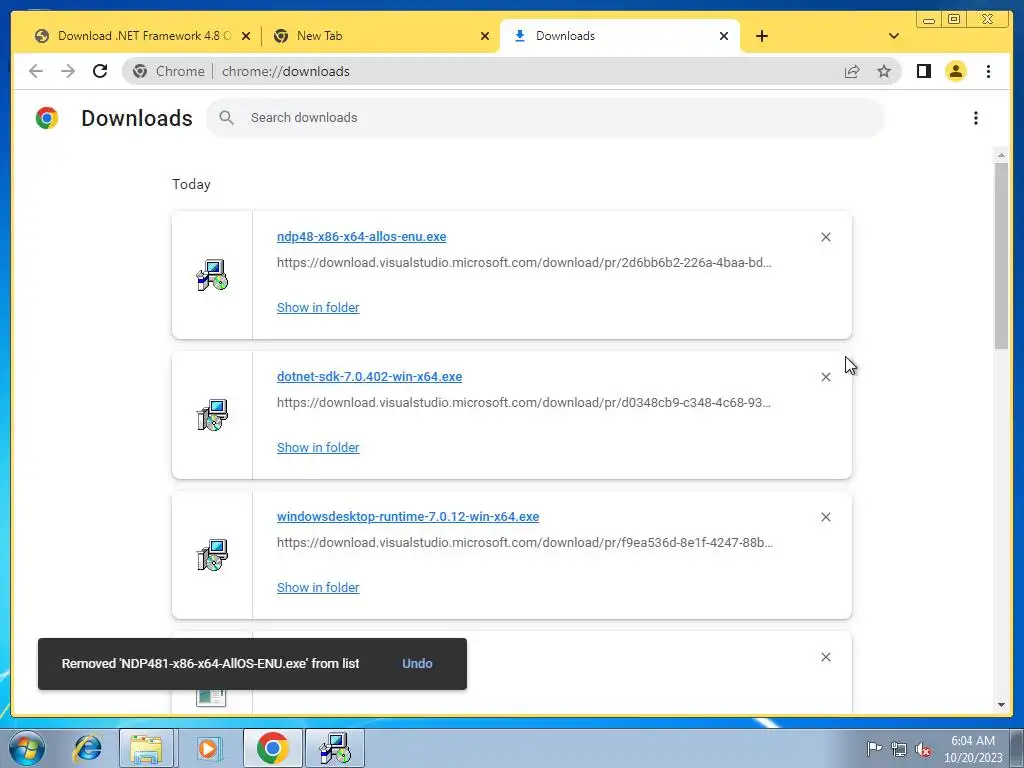Click the dotnet-sdk-7.0.402 installer icon
This screenshot has height=768, width=1024.
point(212,415)
